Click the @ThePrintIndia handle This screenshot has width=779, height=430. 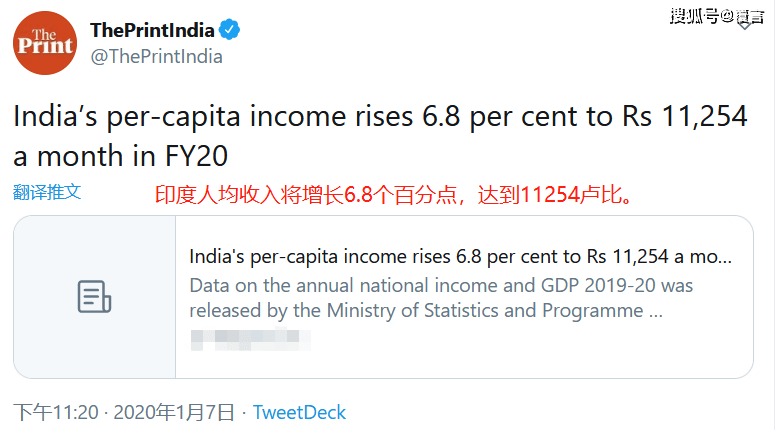[156, 57]
